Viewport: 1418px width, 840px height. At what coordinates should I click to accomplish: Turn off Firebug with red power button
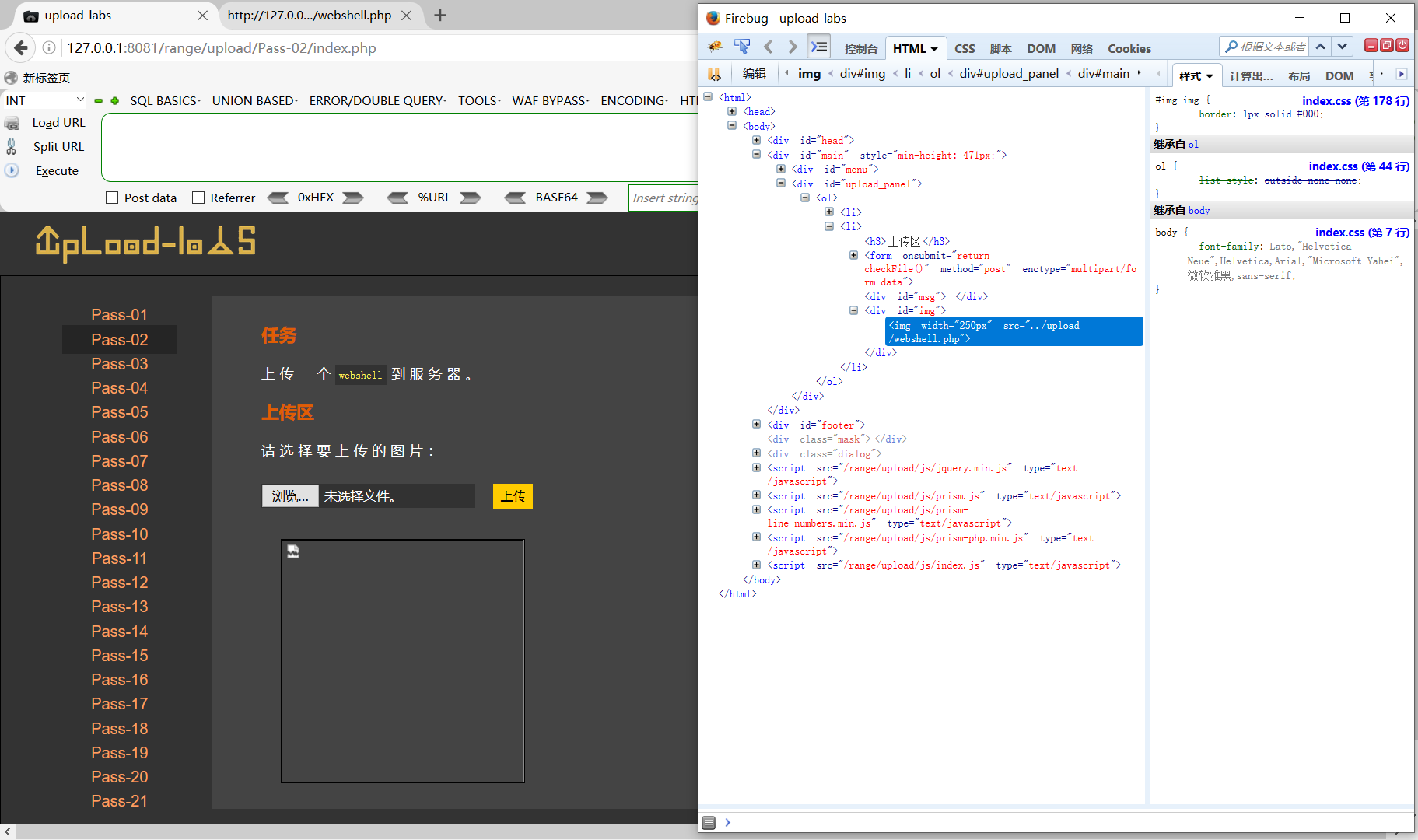(1402, 46)
